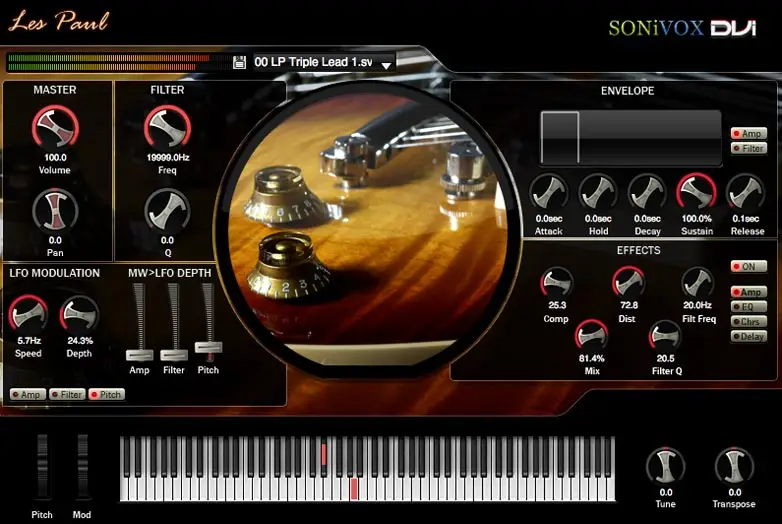782x524 pixels.
Task: Click the red highlighted white key on keyboard
Action: click(354, 489)
